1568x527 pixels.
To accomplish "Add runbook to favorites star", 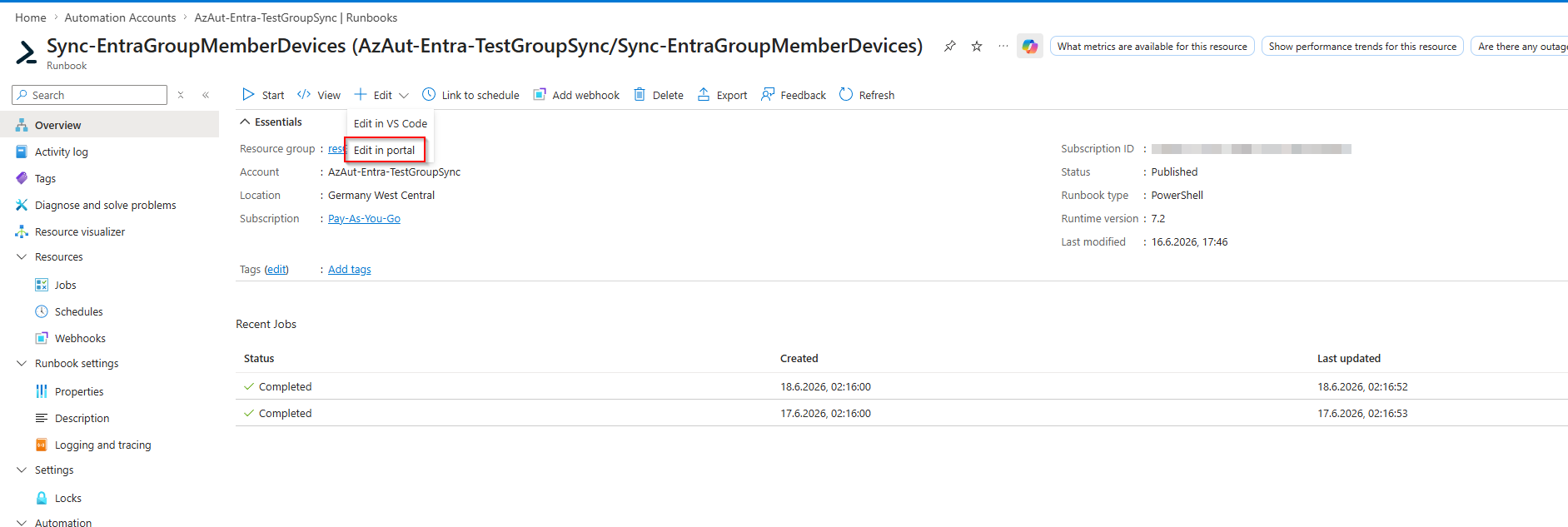I will click(x=977, y=47).
